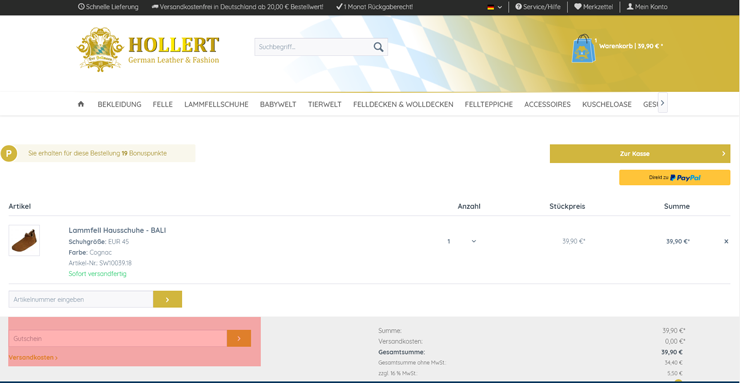Open the FELLTEPPICHE menu
Viewport: 740px width, 383px height.
pos(488,104)
